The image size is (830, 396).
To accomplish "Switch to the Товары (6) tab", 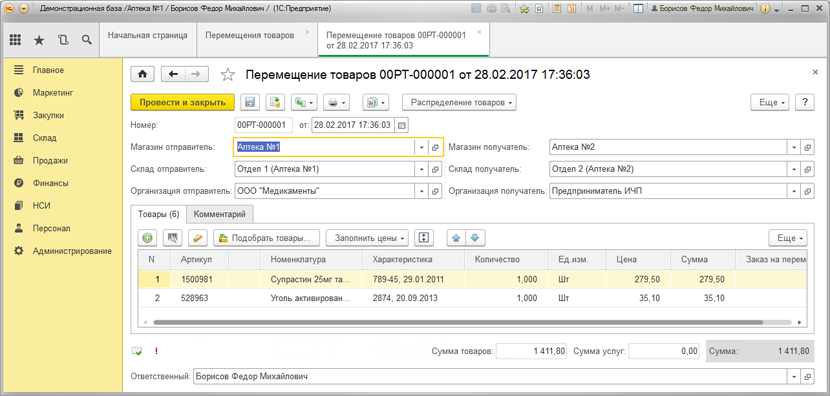I will click(x=159, y=214).
